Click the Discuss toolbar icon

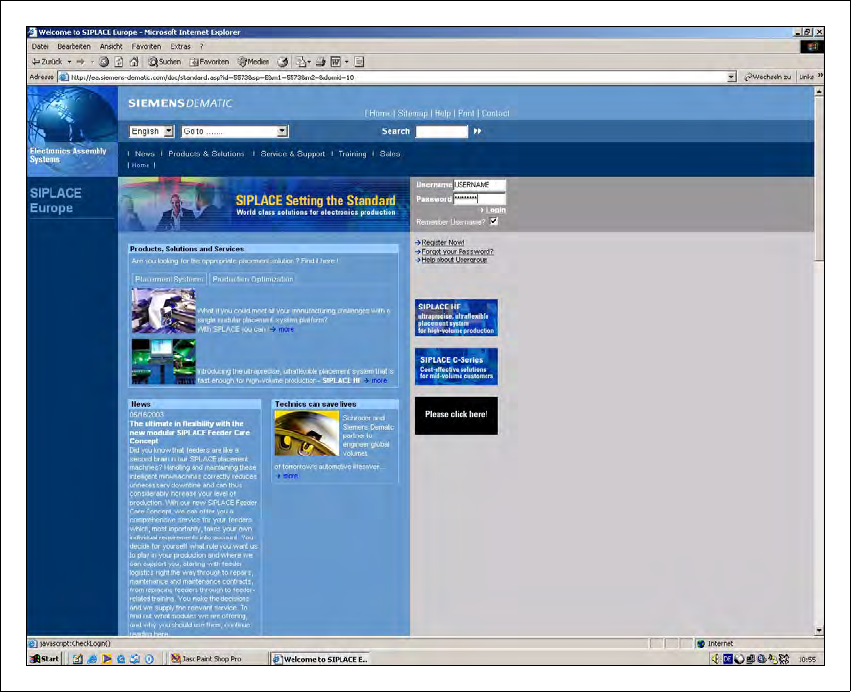(x=359, y=62)
